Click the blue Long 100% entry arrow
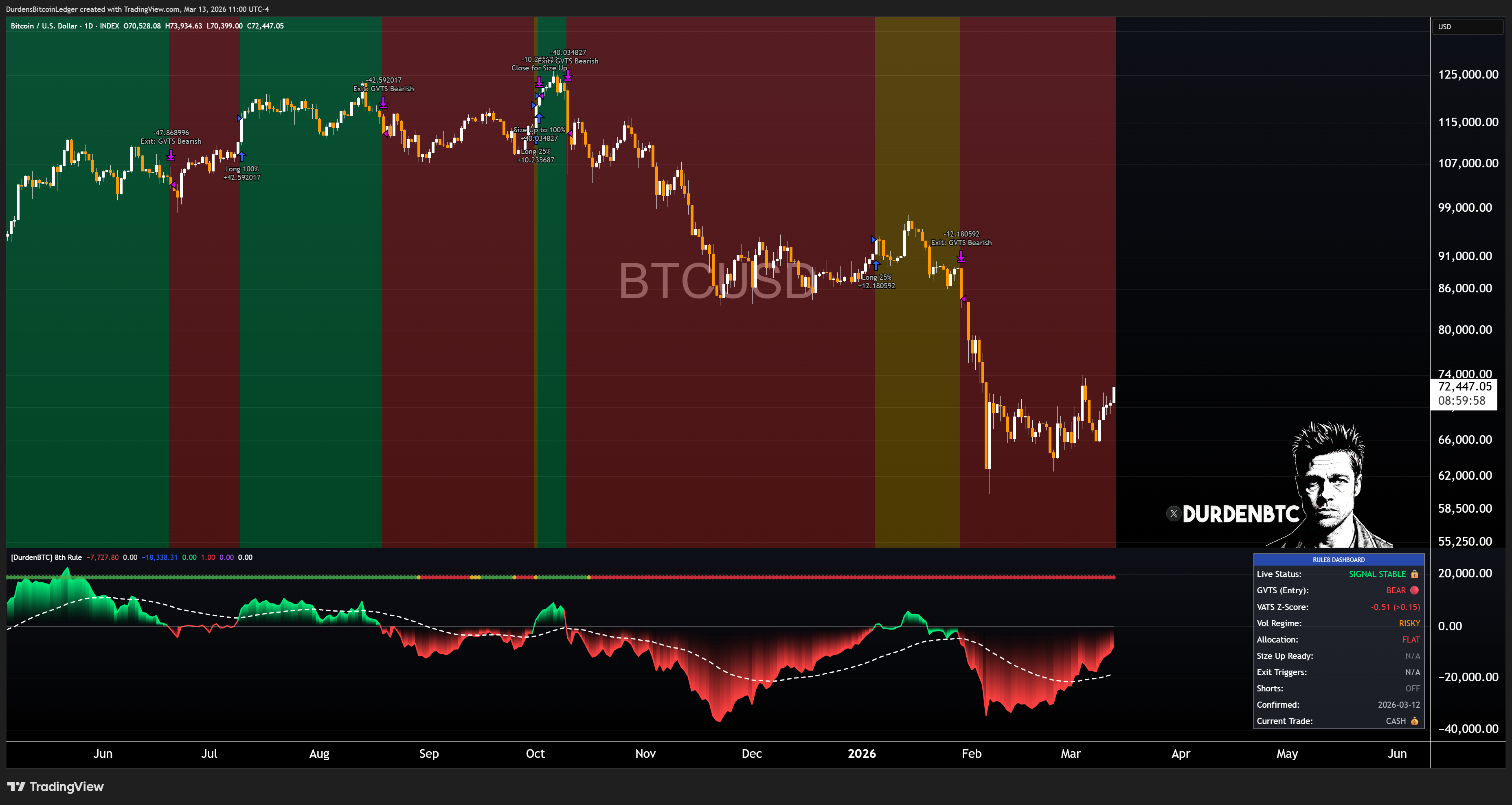The height and width of the screenshot is (805, 1512). point(241,157)
